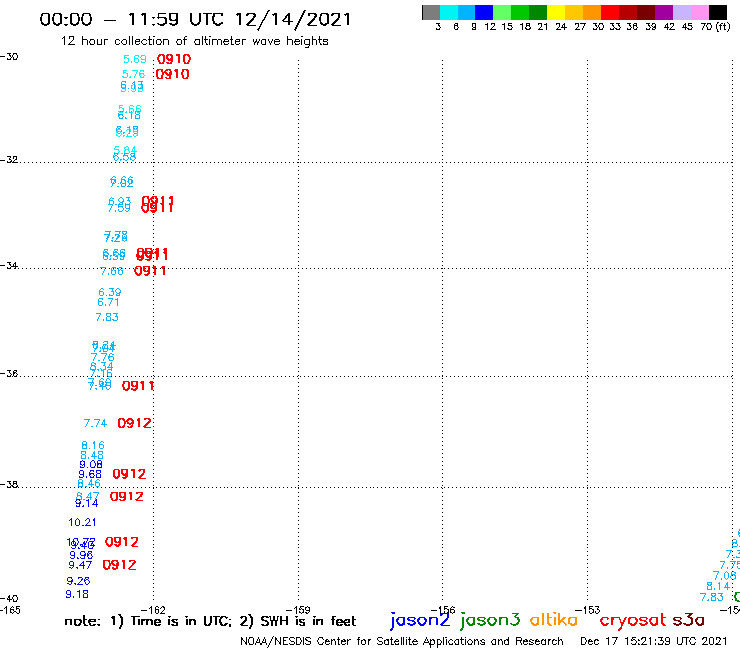Select the 'cryosat' satellite legend label
Screen dimensions: 740x650
pyautogui.click(x=633, y=620)
